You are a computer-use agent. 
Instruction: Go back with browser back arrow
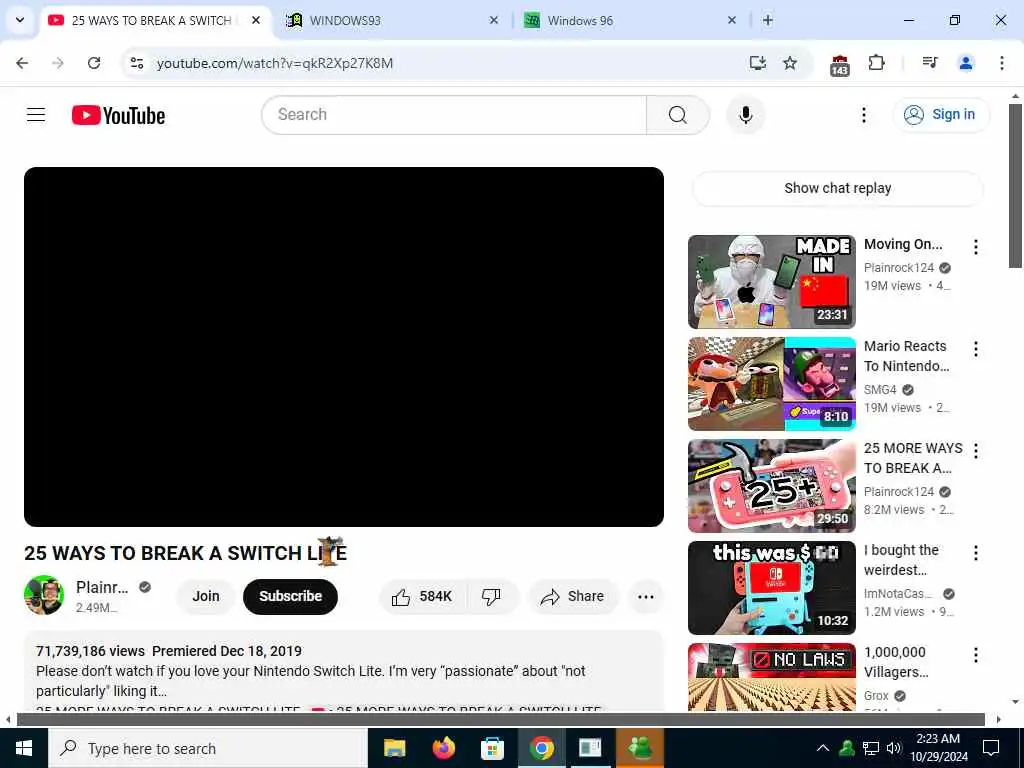point(22,63)
